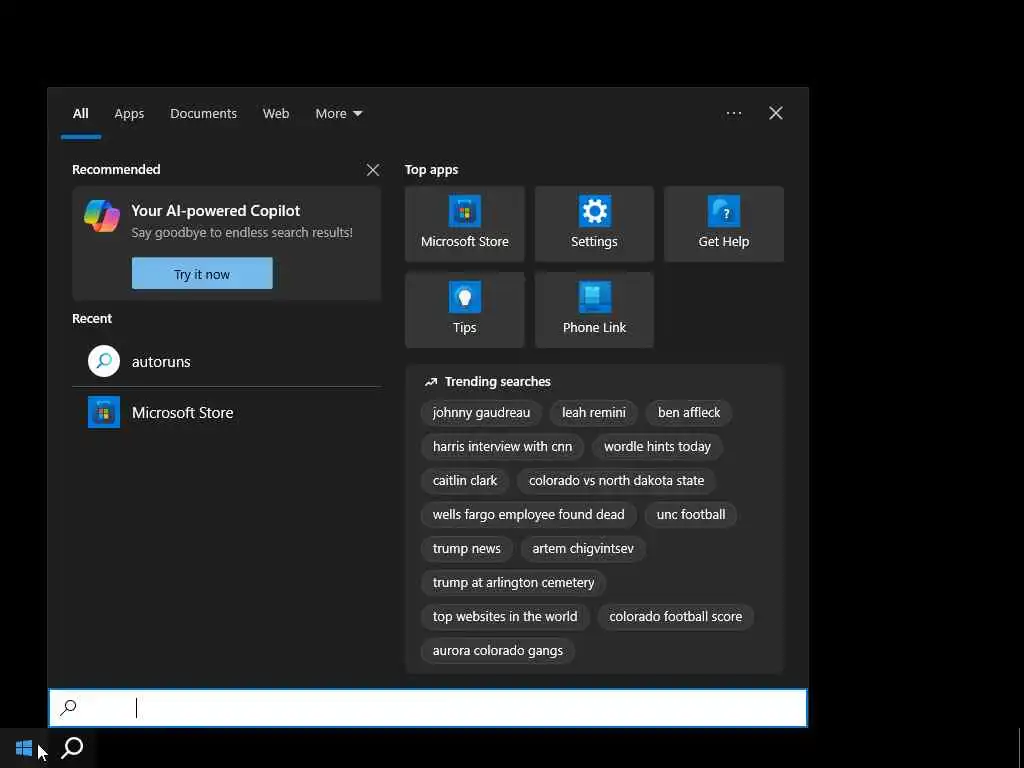The image size is (1024, 768).
Task: Open the three-dots options menu
Action: pos(733,114)
